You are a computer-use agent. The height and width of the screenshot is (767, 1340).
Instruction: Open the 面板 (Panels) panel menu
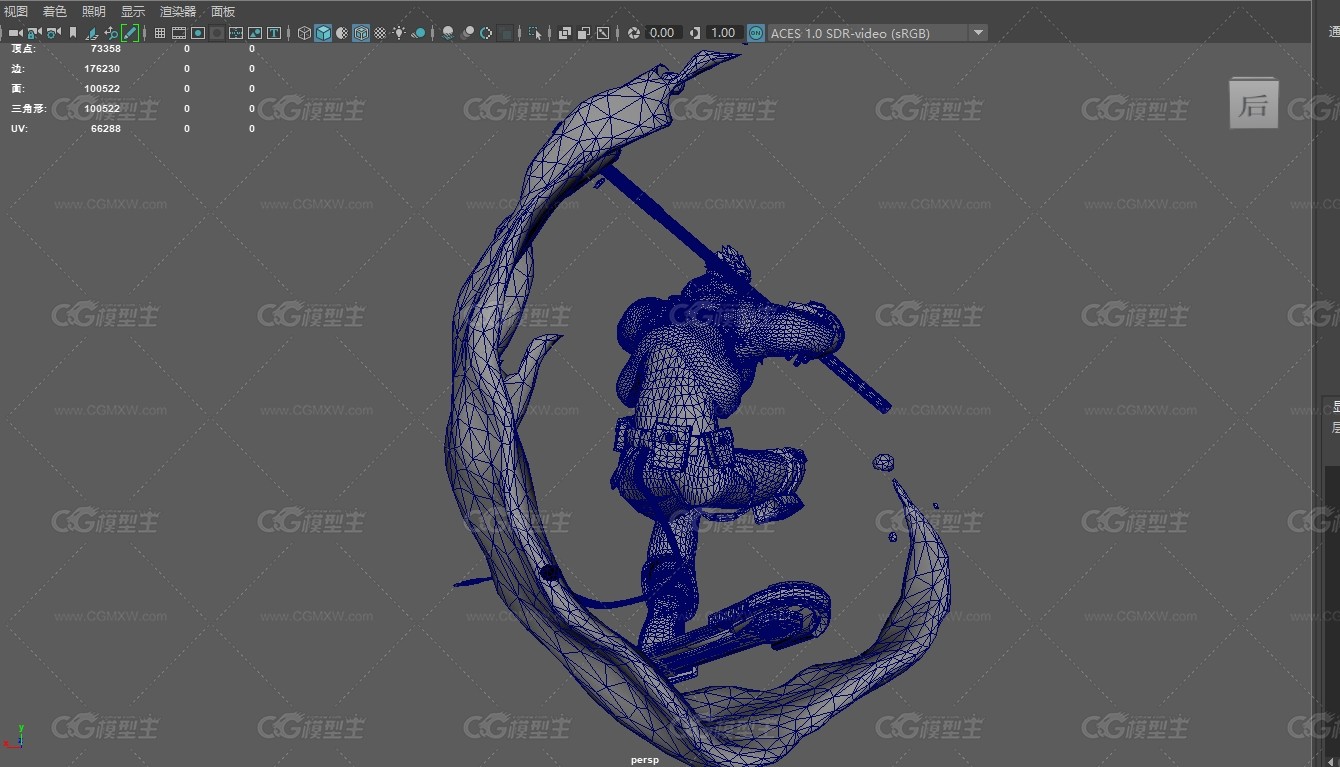pyautogui.click(x=223, y=11)
